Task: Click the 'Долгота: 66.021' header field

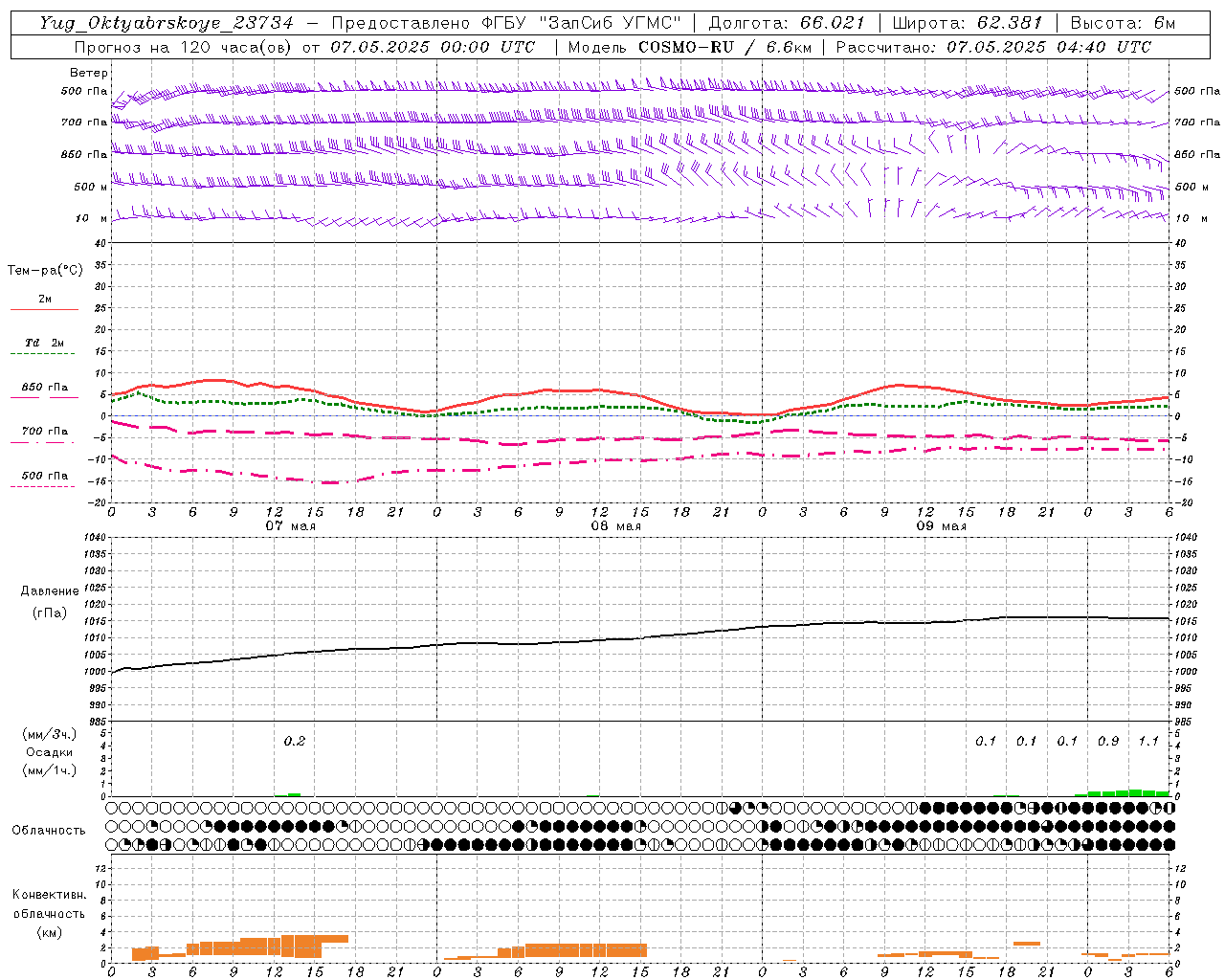Action: (787, 23)
